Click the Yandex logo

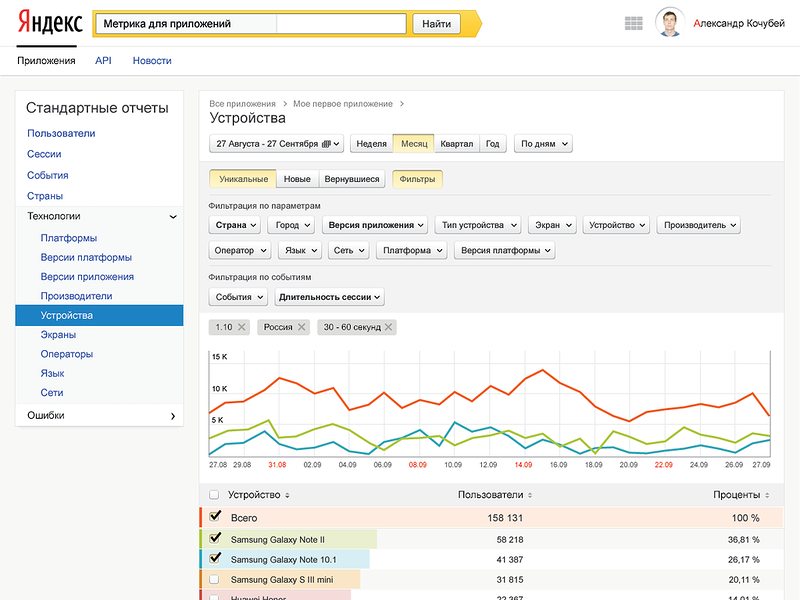49,24
